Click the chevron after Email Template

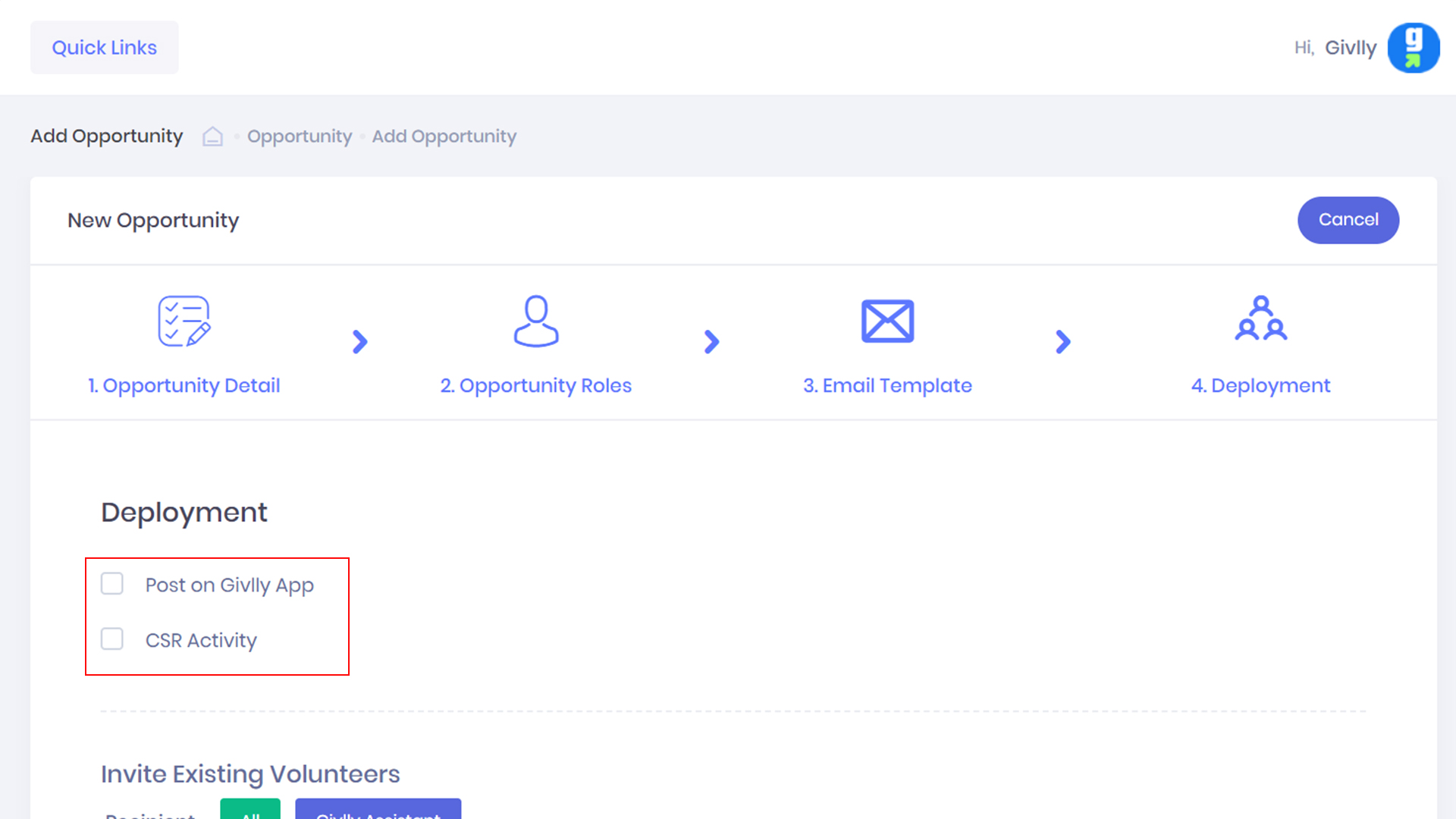pos(1063,342)
